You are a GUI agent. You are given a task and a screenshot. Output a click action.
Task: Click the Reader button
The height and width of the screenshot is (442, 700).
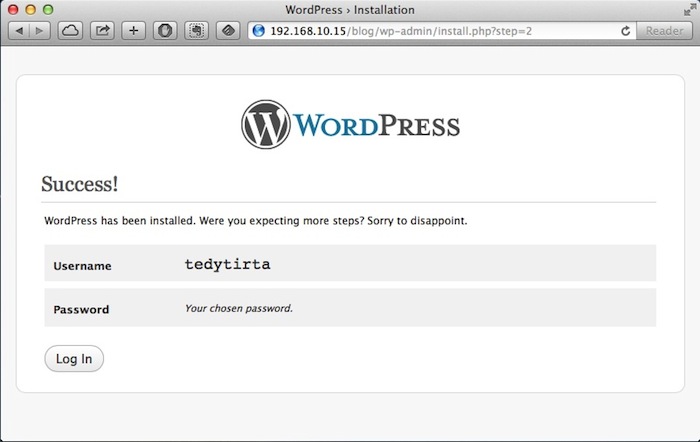(x=664, y=31)
